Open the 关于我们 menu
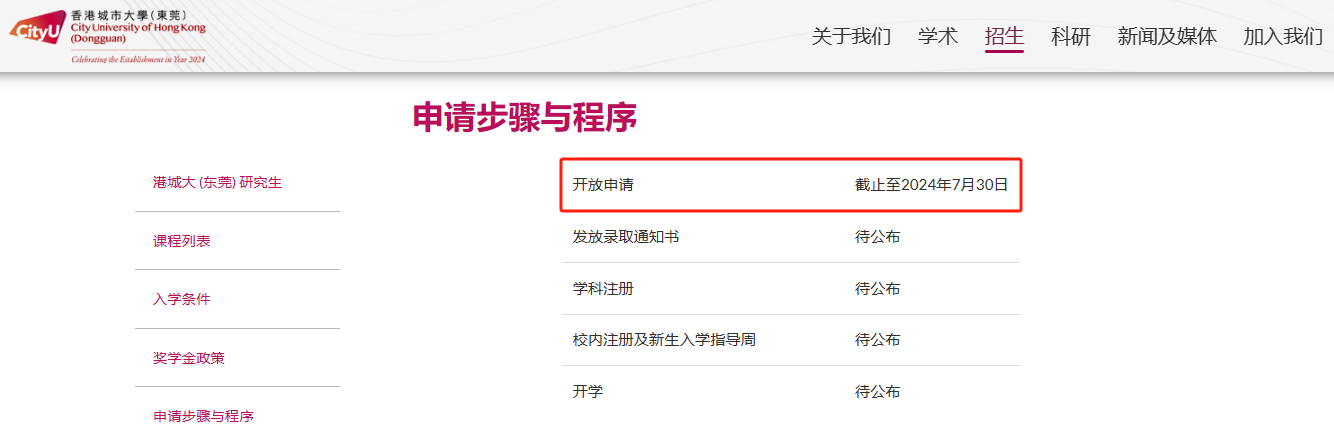 (851, 37)
